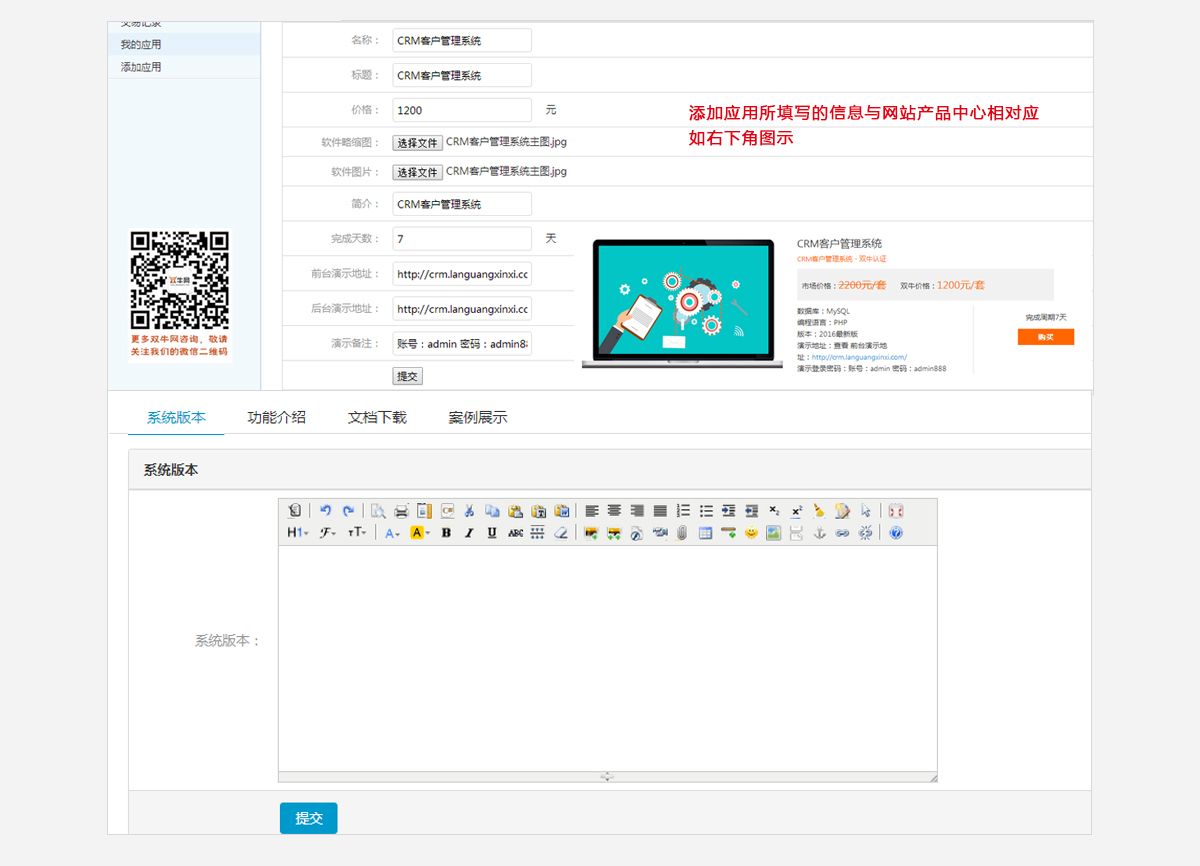Click the orange 购买 button
Image resolution: width=1200 pixels, height=866 pixels.
[x=1045, y=337]
